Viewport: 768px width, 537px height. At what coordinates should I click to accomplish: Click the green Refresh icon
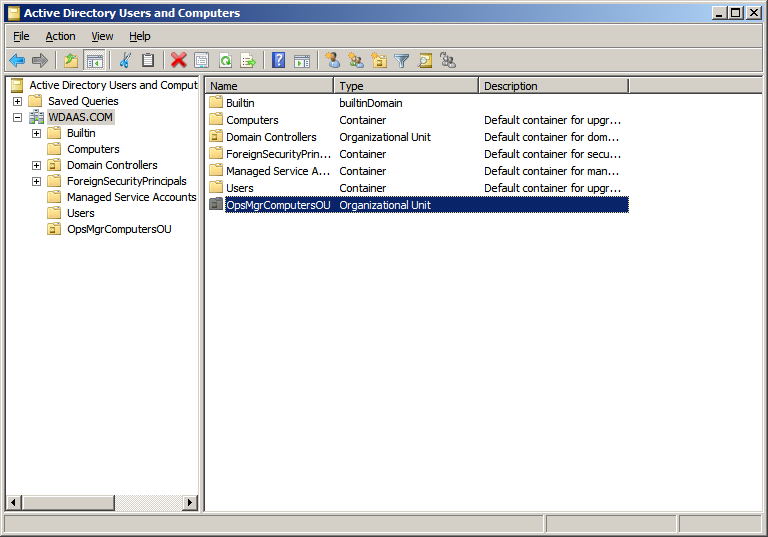point(225,61)
